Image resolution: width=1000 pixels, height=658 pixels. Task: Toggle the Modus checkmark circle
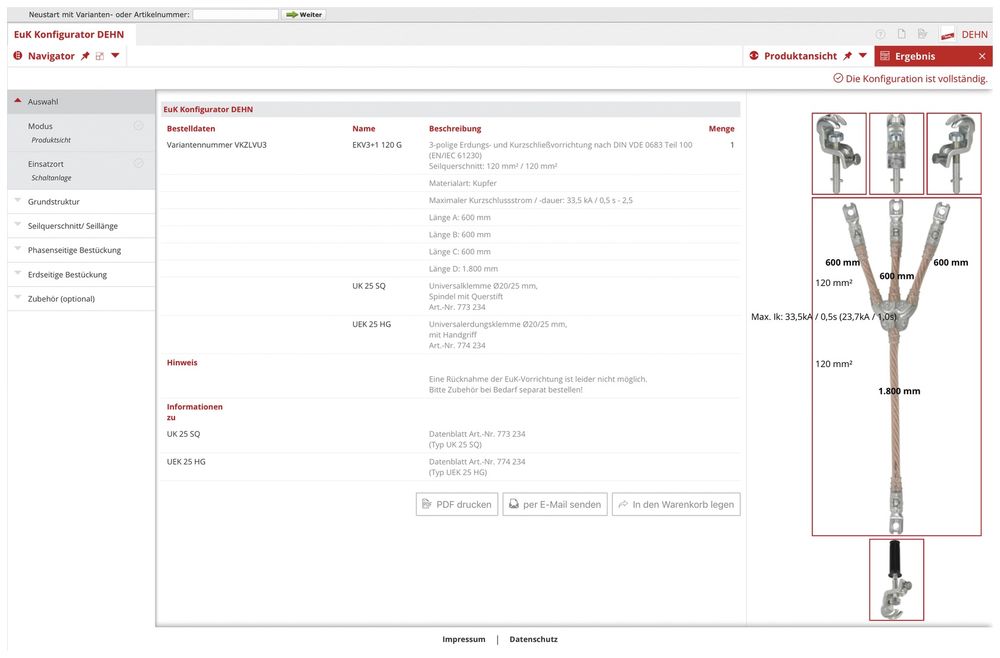(138, 126)
